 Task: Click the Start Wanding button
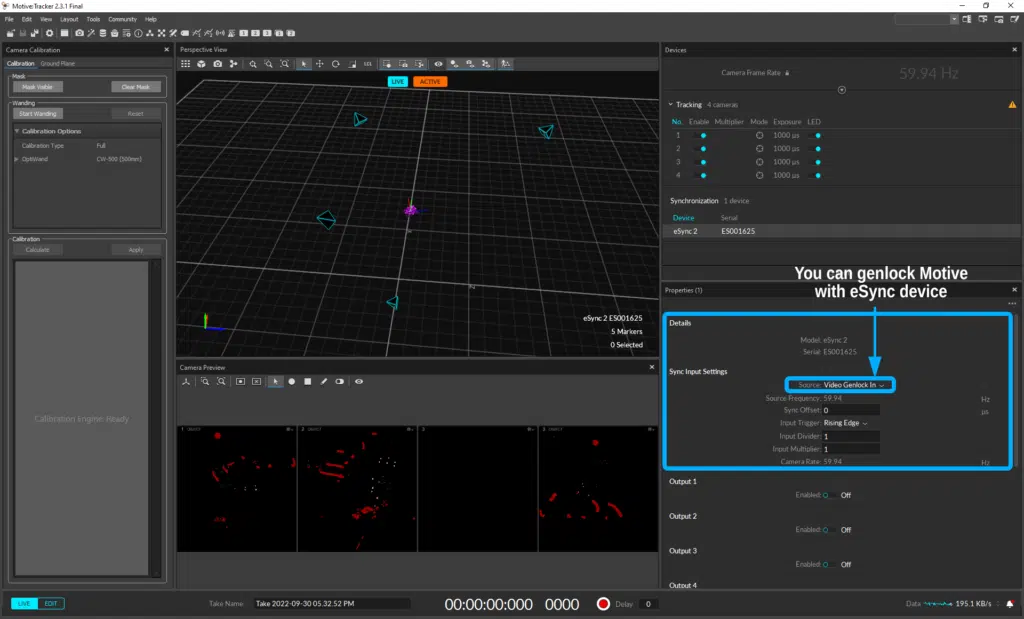coord(39,114)
